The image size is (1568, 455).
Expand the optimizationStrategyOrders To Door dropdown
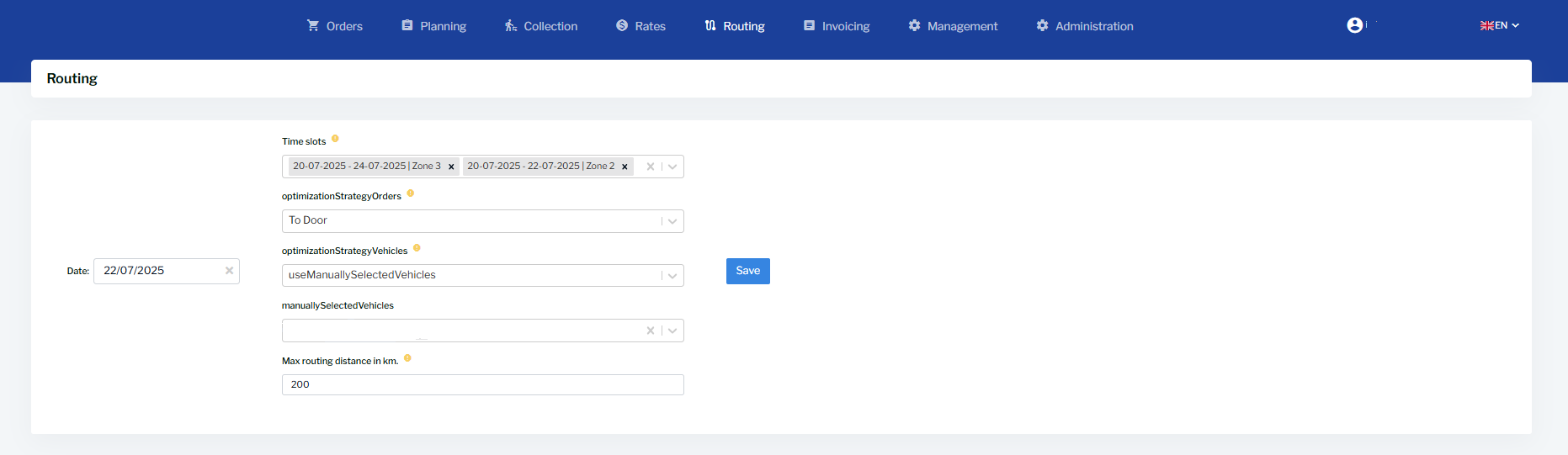point(672,221)
